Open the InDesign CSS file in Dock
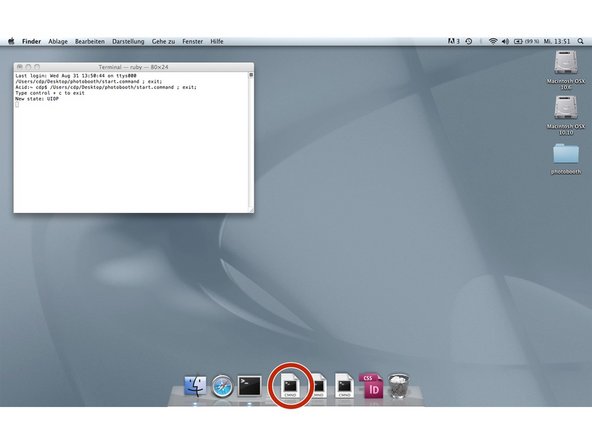The image size is (592, 444). point(371,386)
